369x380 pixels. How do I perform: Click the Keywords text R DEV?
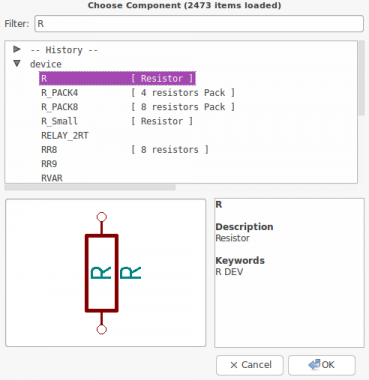pos(229,272)
